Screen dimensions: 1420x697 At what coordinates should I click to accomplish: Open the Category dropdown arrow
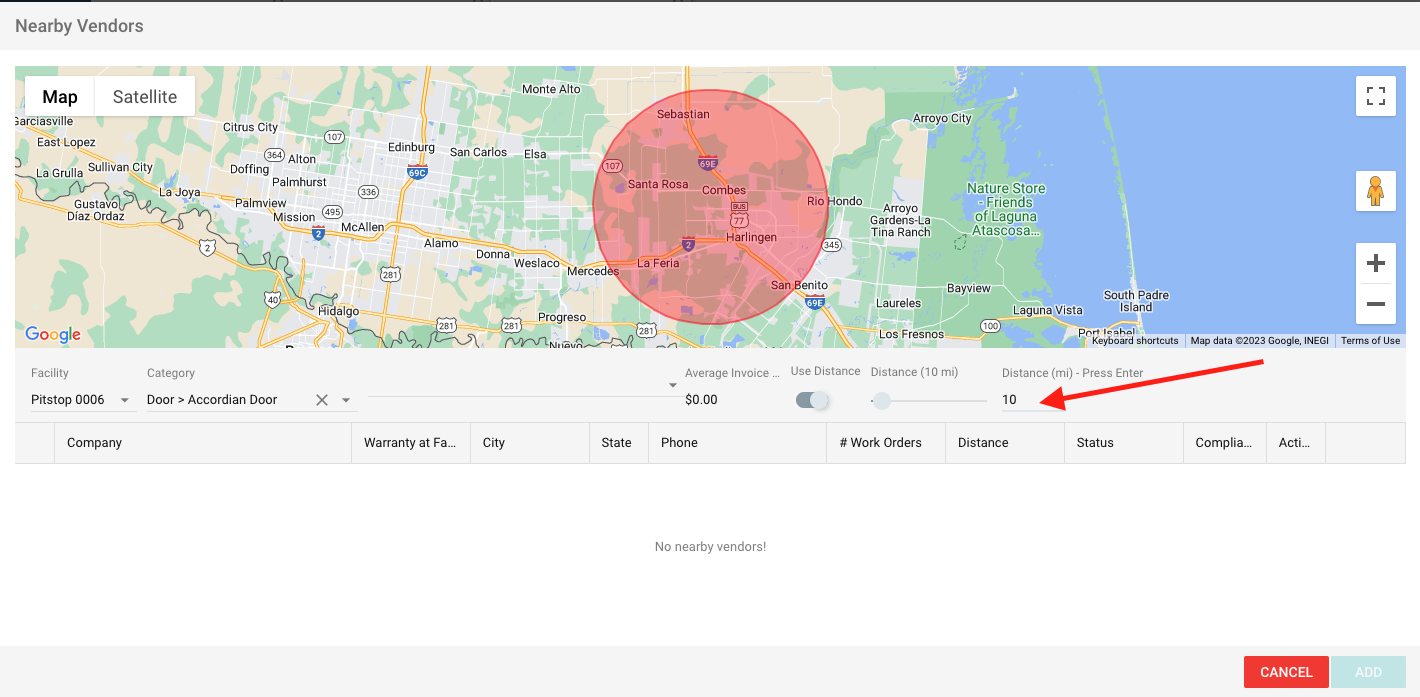[x=346, y=400]
